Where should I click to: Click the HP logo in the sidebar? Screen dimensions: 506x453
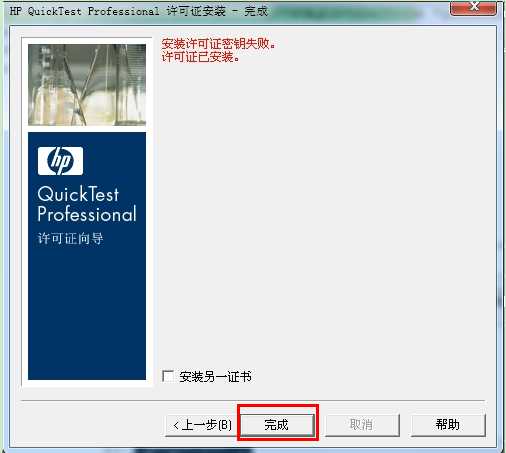(60, 161)
